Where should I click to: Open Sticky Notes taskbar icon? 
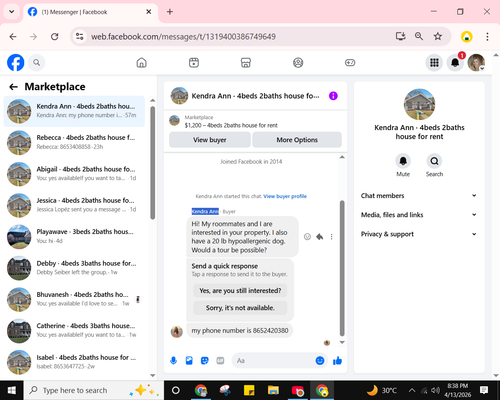click(x=249, y=390)
